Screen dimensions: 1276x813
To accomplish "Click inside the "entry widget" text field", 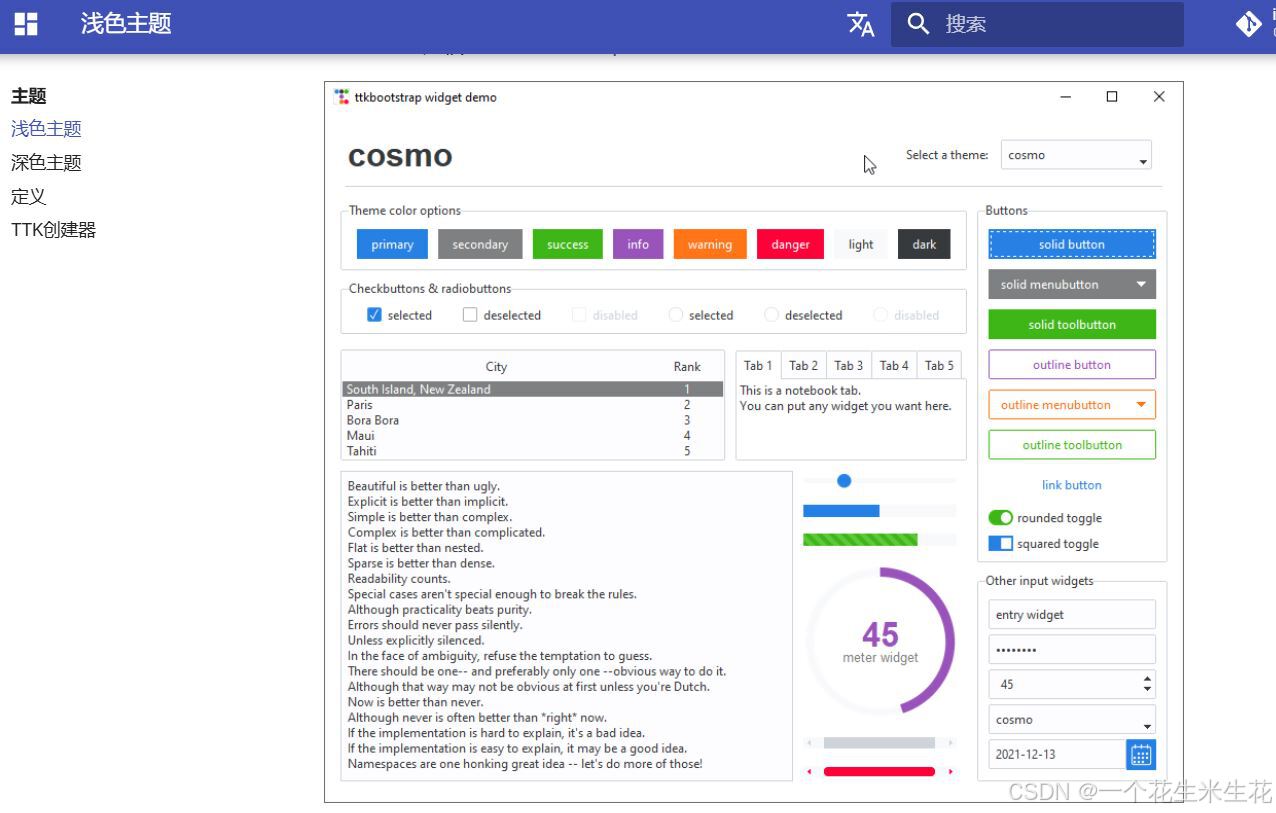I will pos(1072,615).
